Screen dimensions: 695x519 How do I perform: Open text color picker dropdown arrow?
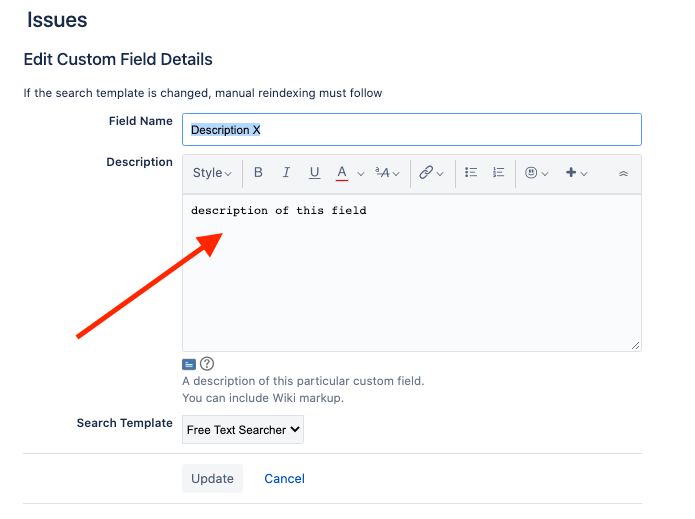click(361, 174)
